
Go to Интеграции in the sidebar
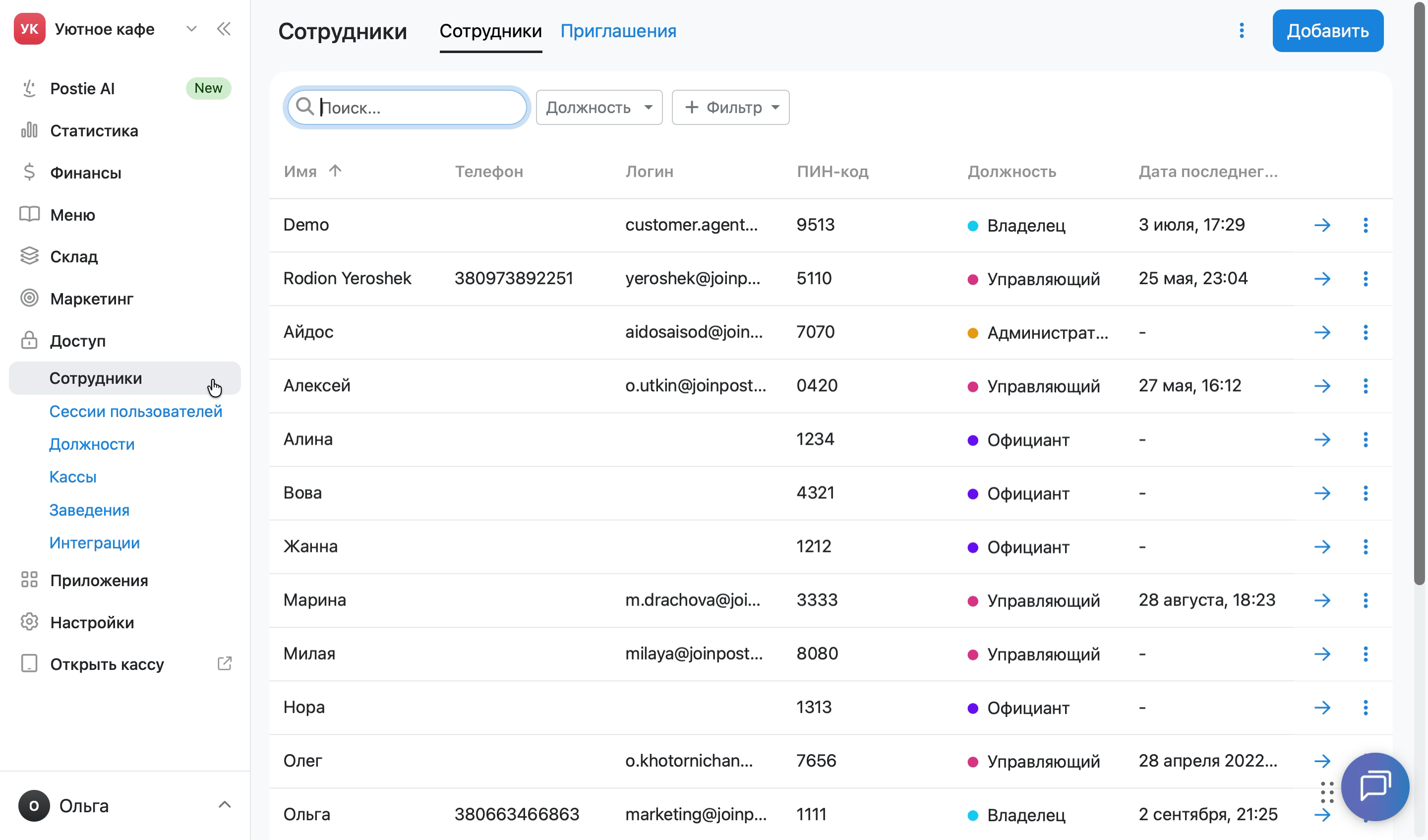point(94,542)
